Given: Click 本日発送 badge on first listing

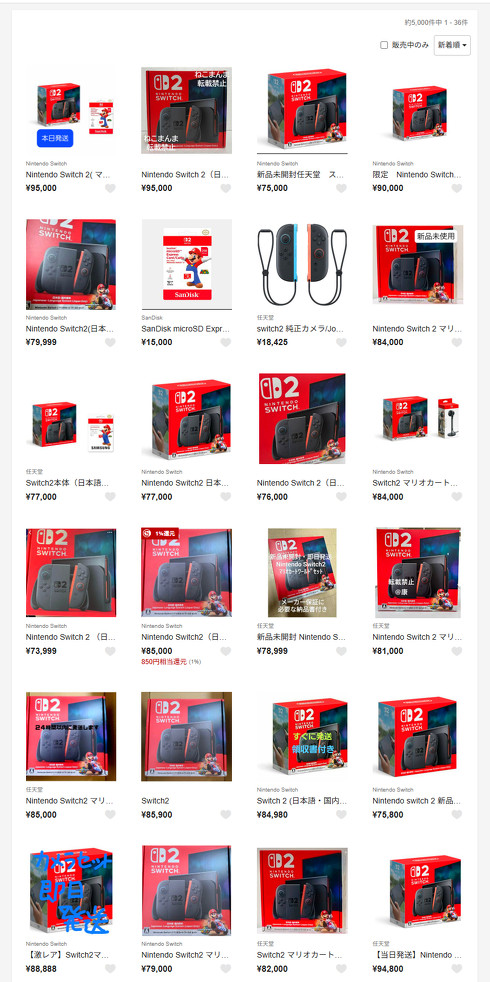Looking at the screenshot, I should click(x=55, y=138).
